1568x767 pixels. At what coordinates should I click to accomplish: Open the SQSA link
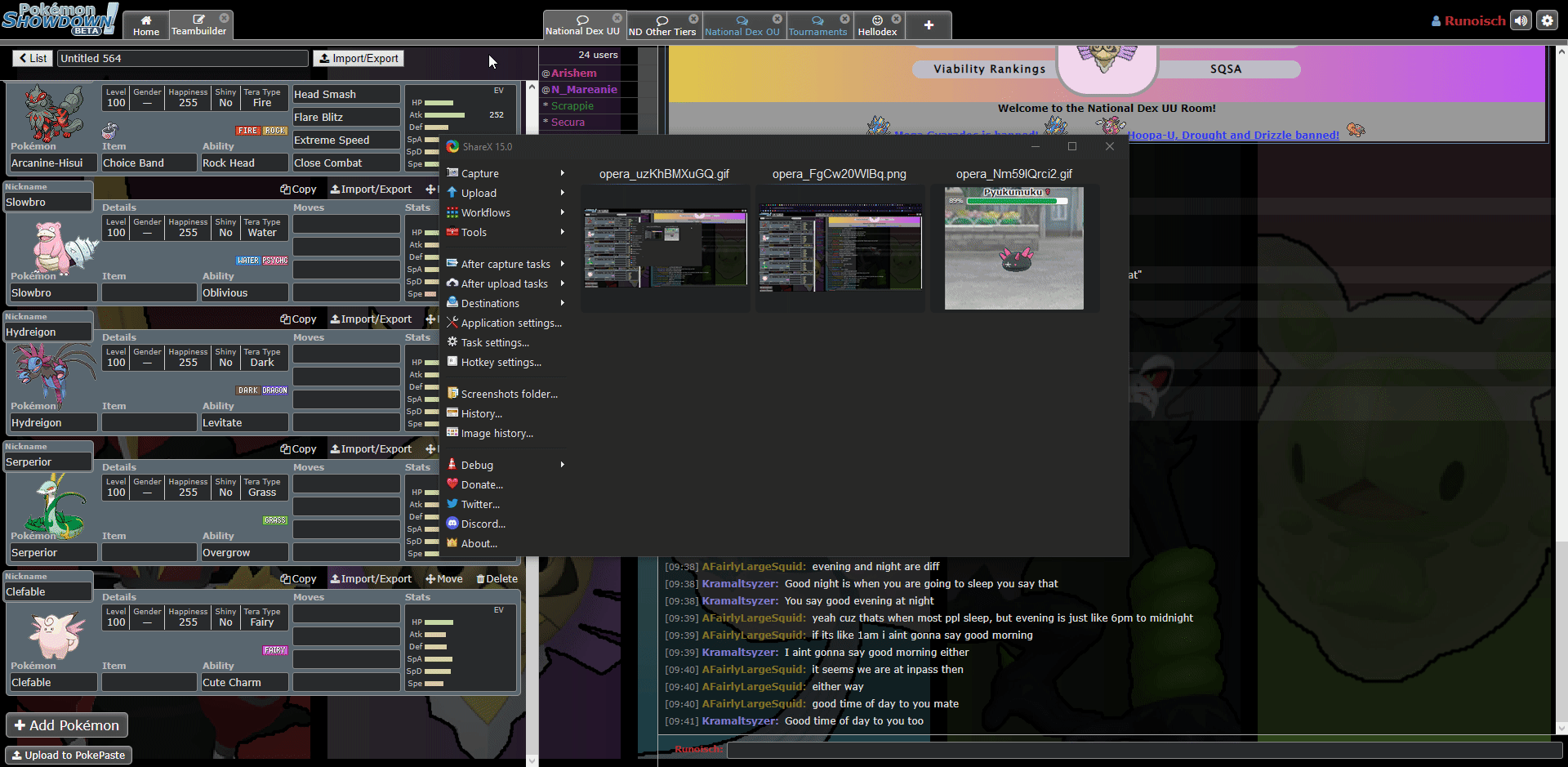(1226, 69)
